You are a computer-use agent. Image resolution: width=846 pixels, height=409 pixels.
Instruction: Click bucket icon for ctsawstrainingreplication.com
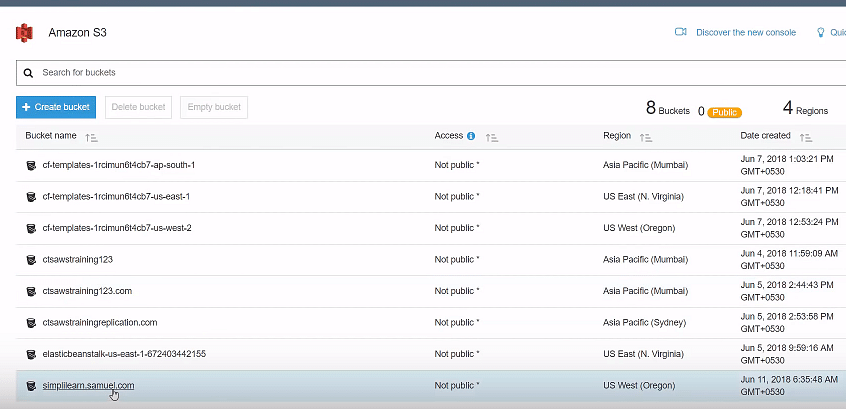coord(31,323)
